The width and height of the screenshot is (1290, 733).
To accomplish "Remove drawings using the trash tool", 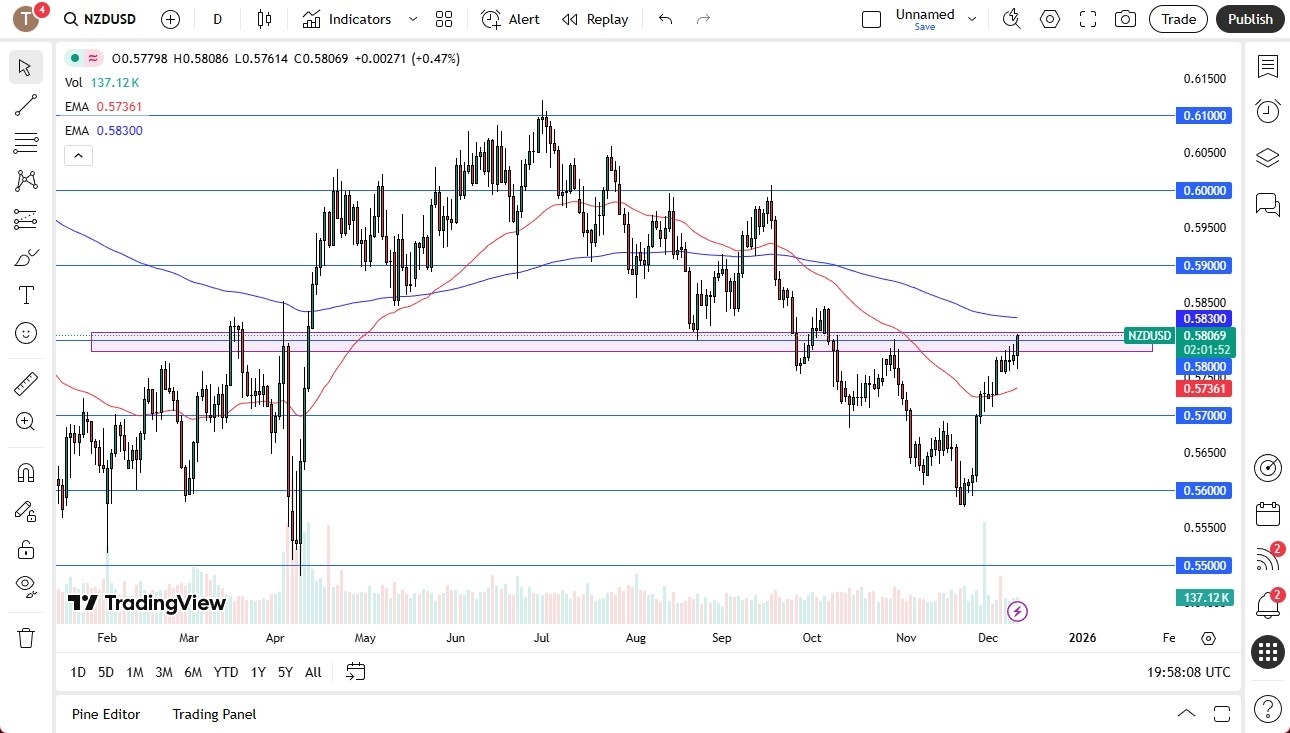I will (x=26, y=637).
